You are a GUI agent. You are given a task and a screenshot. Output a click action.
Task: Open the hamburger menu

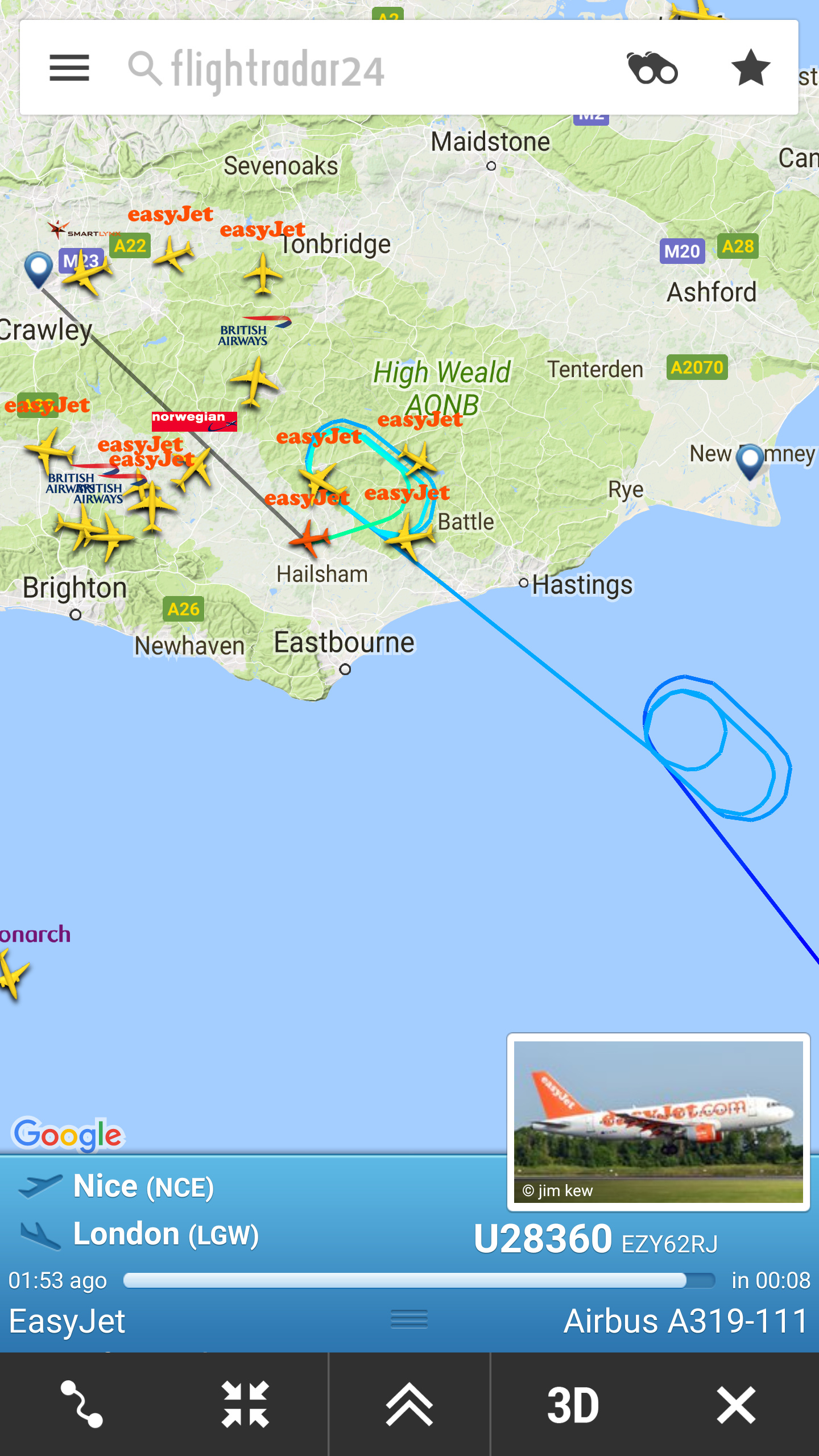point(69,68)
